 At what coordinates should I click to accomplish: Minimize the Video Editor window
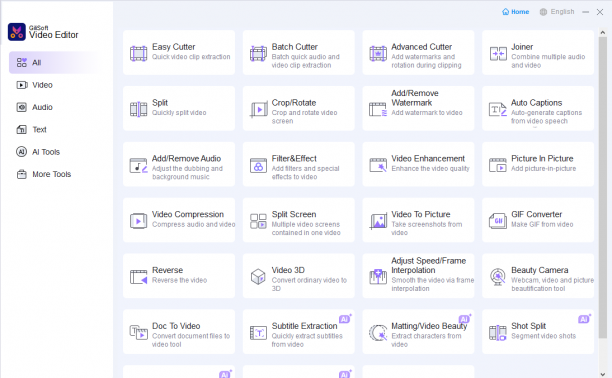coord(585,12)
